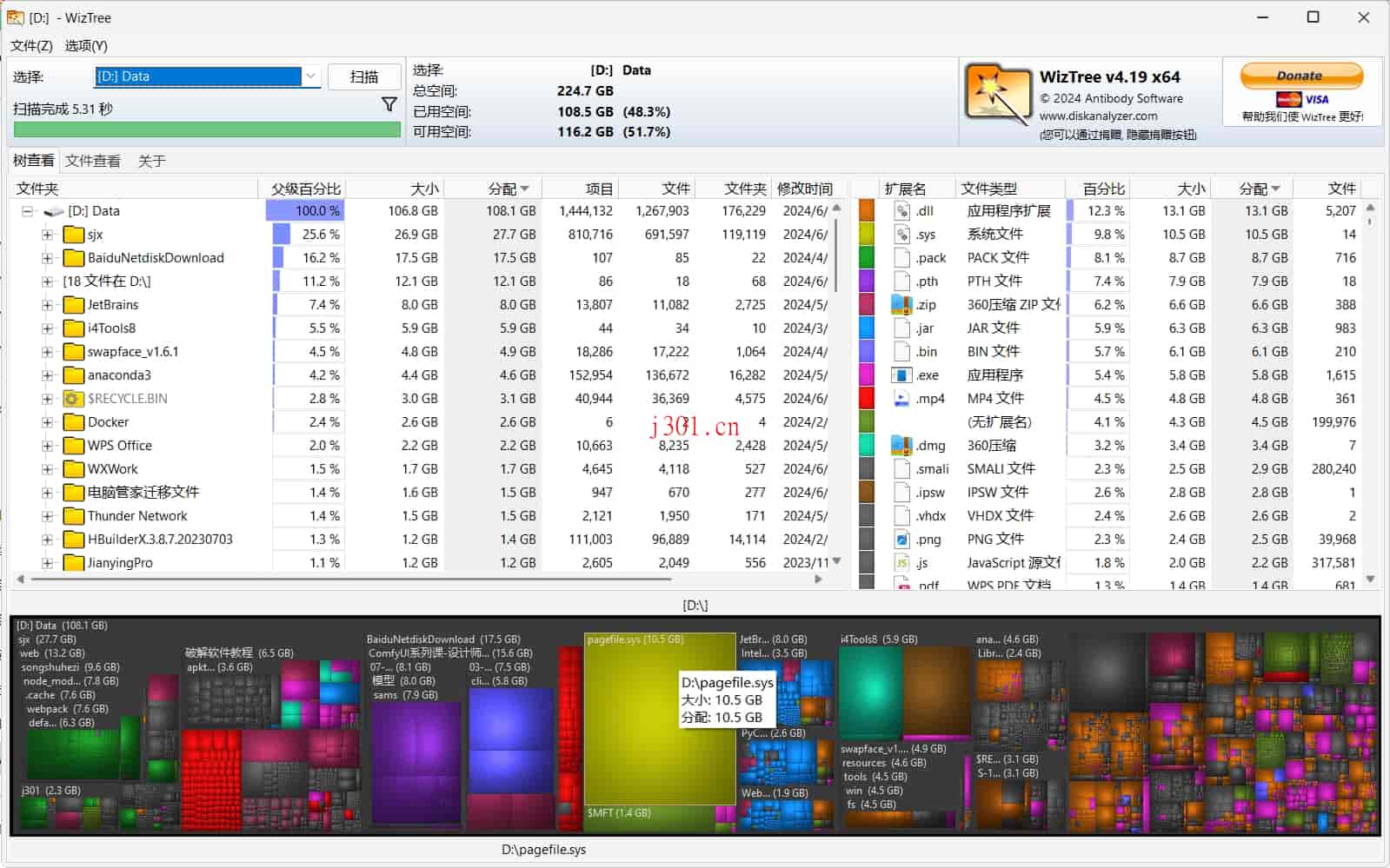The width and height of the screenshot is (1390, 868).
Task: Click the WXWork folder icon
Action: [x=73, y=469]
